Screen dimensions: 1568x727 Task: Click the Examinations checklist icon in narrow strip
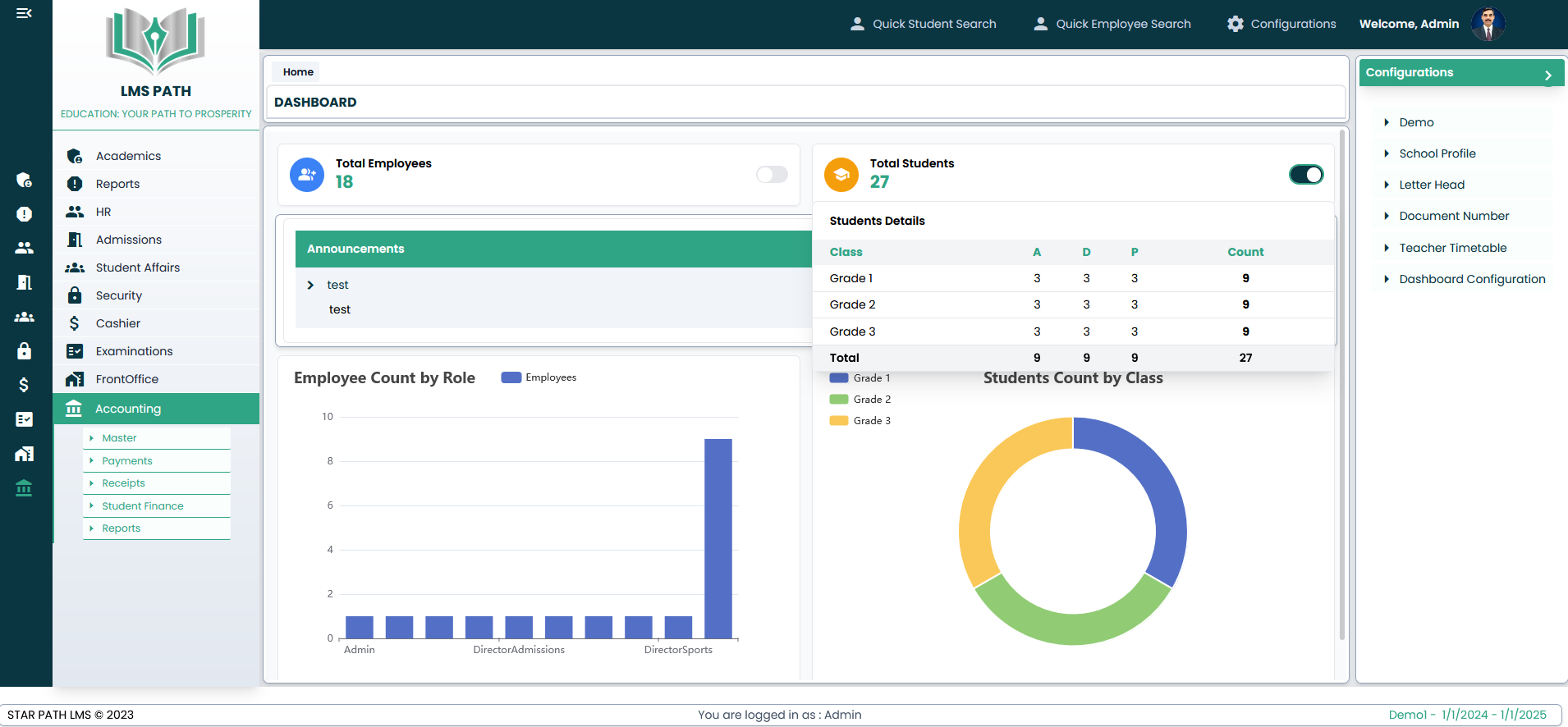(24, 419)
